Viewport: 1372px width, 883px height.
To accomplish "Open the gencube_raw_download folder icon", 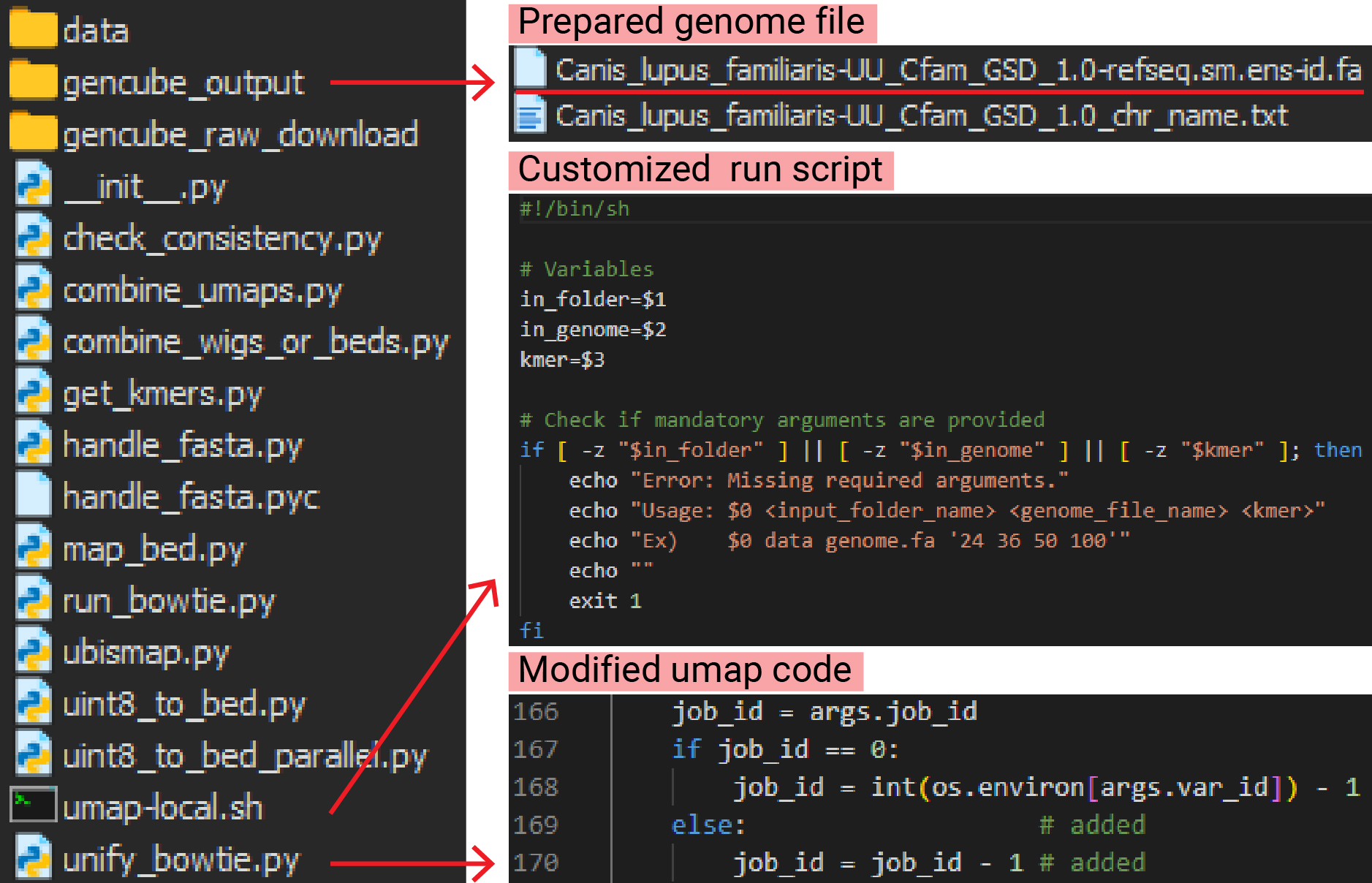I will (33, 132).
